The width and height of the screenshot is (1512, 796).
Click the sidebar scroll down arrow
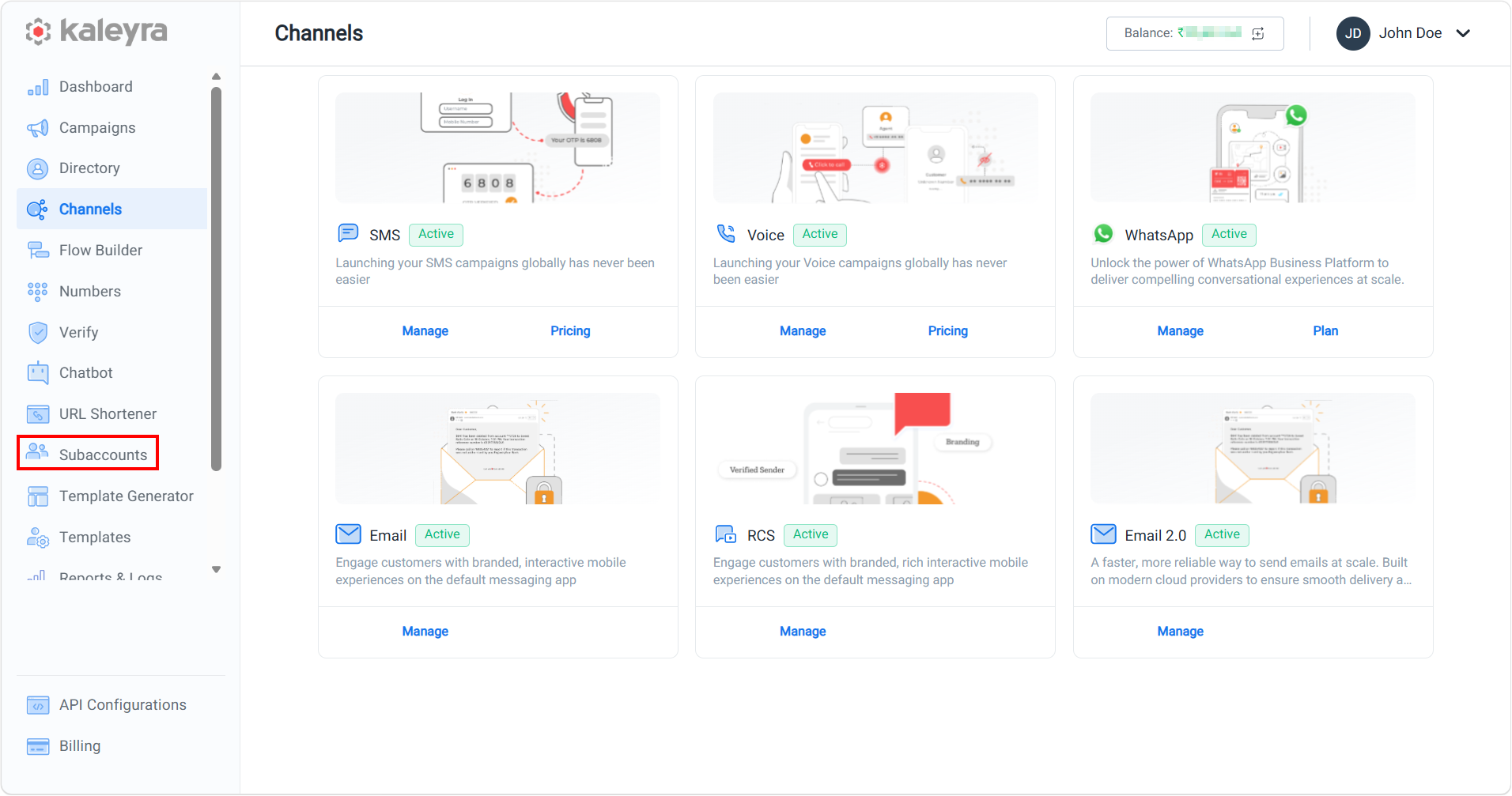click(216, 569)
